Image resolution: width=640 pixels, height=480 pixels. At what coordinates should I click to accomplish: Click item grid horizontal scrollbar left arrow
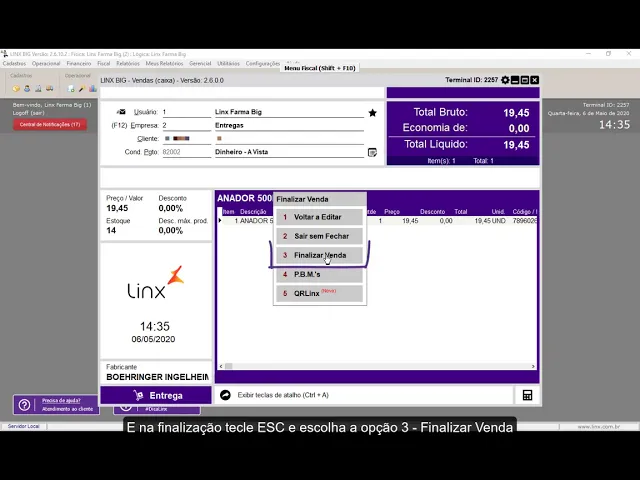tap(221, 367)
